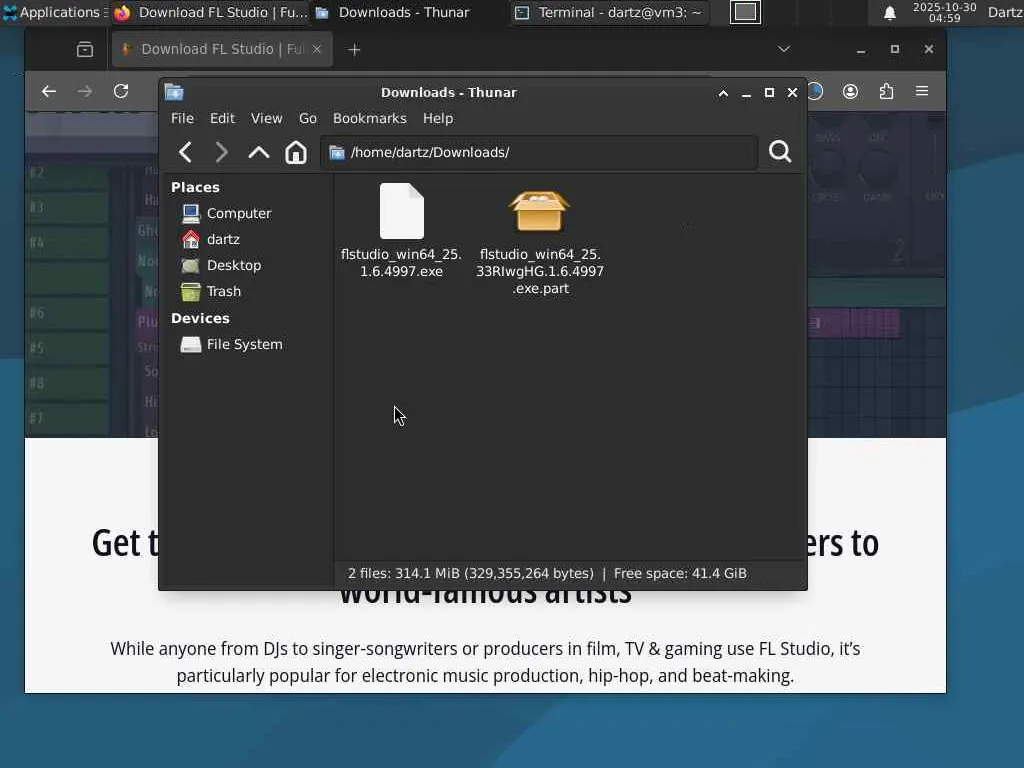Screen dimensions: 1024x768
Task: Minimize the Firefox window
Action: (x=861, y=50)
